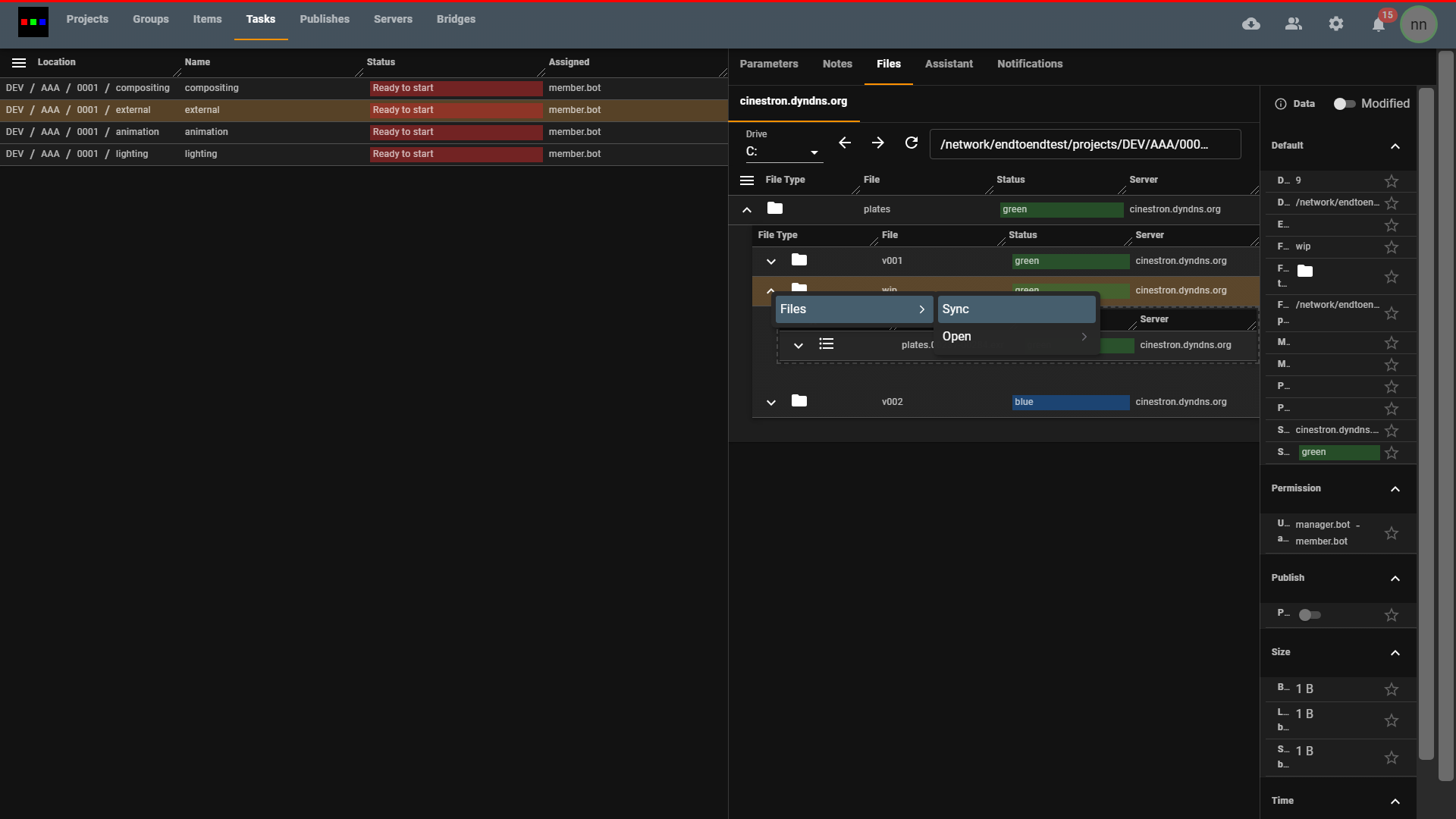Expand the v002 folder row

(771, 403)
